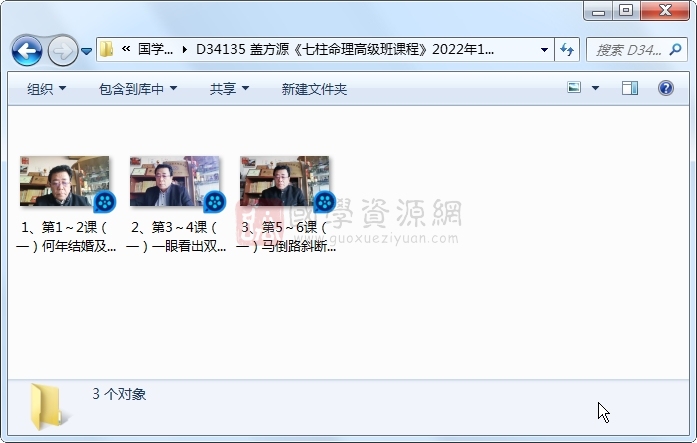Click the Forward navigation arrow button

coord(62,51)
